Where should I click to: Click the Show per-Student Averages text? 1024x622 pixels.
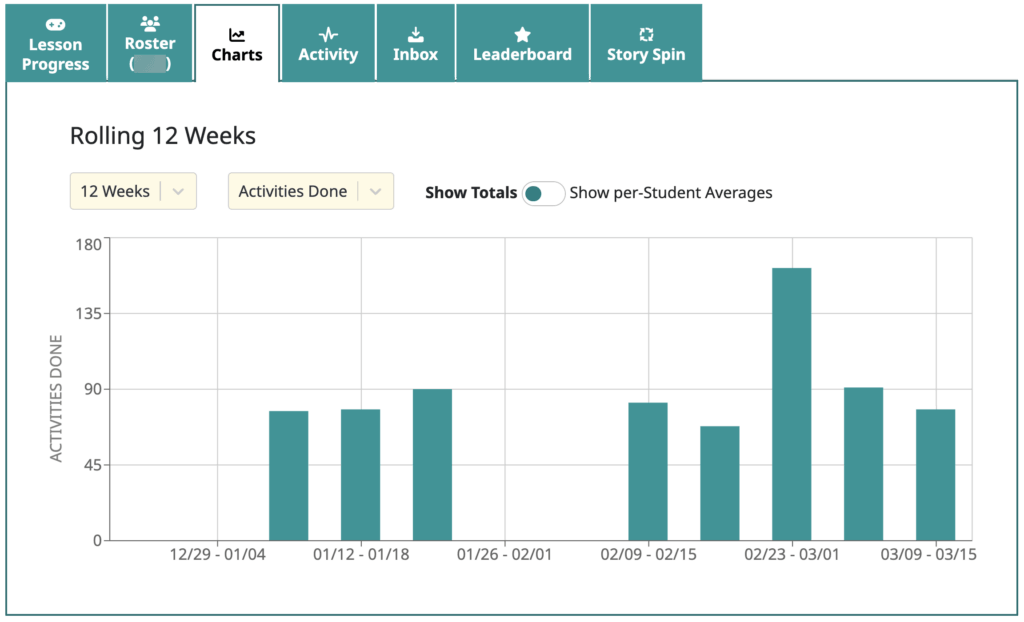pos(670,192)
